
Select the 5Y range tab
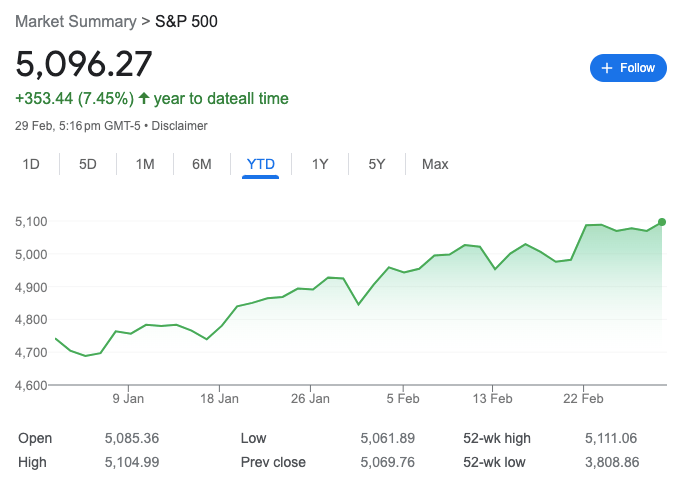(377, 164)
